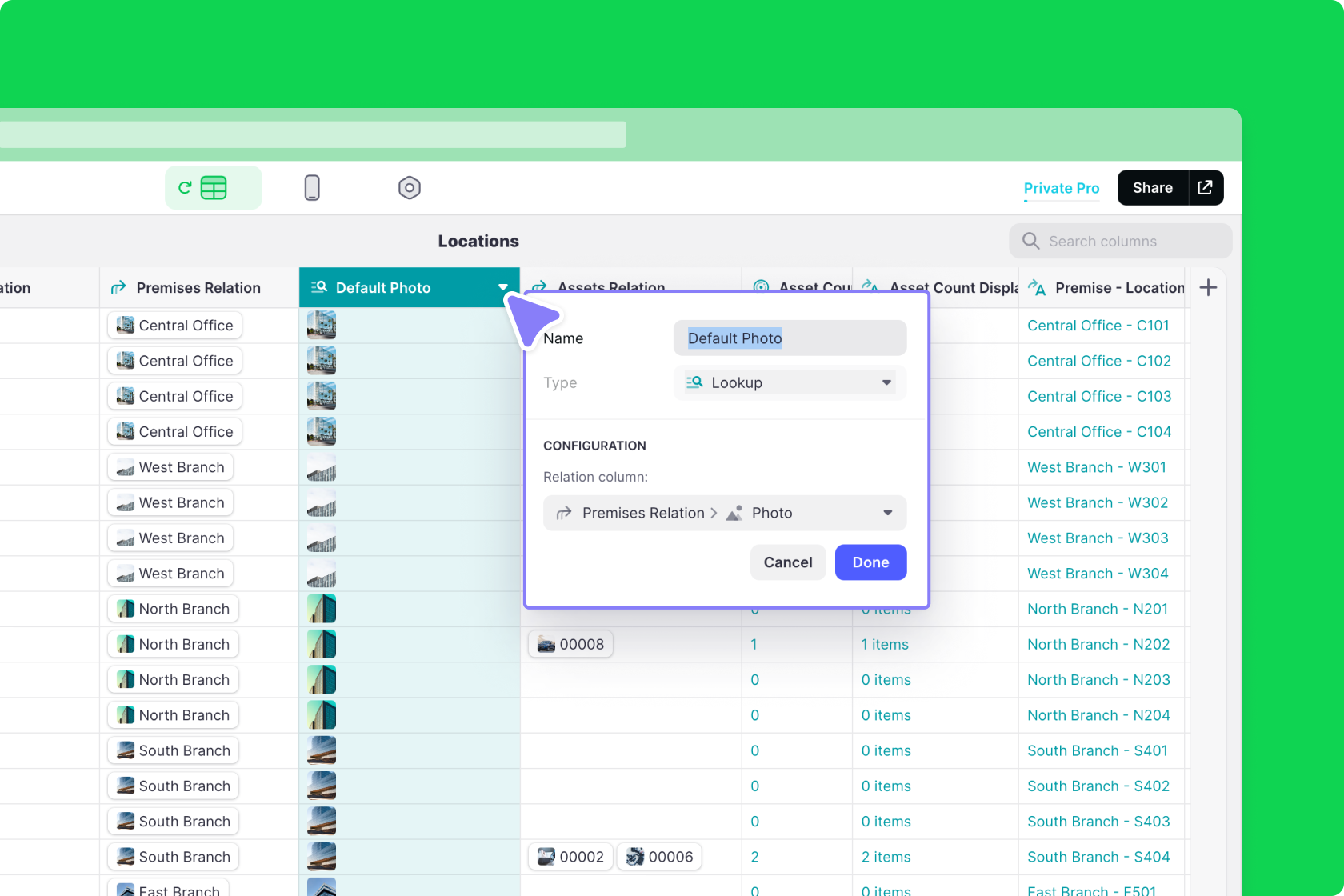Open the Central Office - C101 link

tap(1098, 326)
